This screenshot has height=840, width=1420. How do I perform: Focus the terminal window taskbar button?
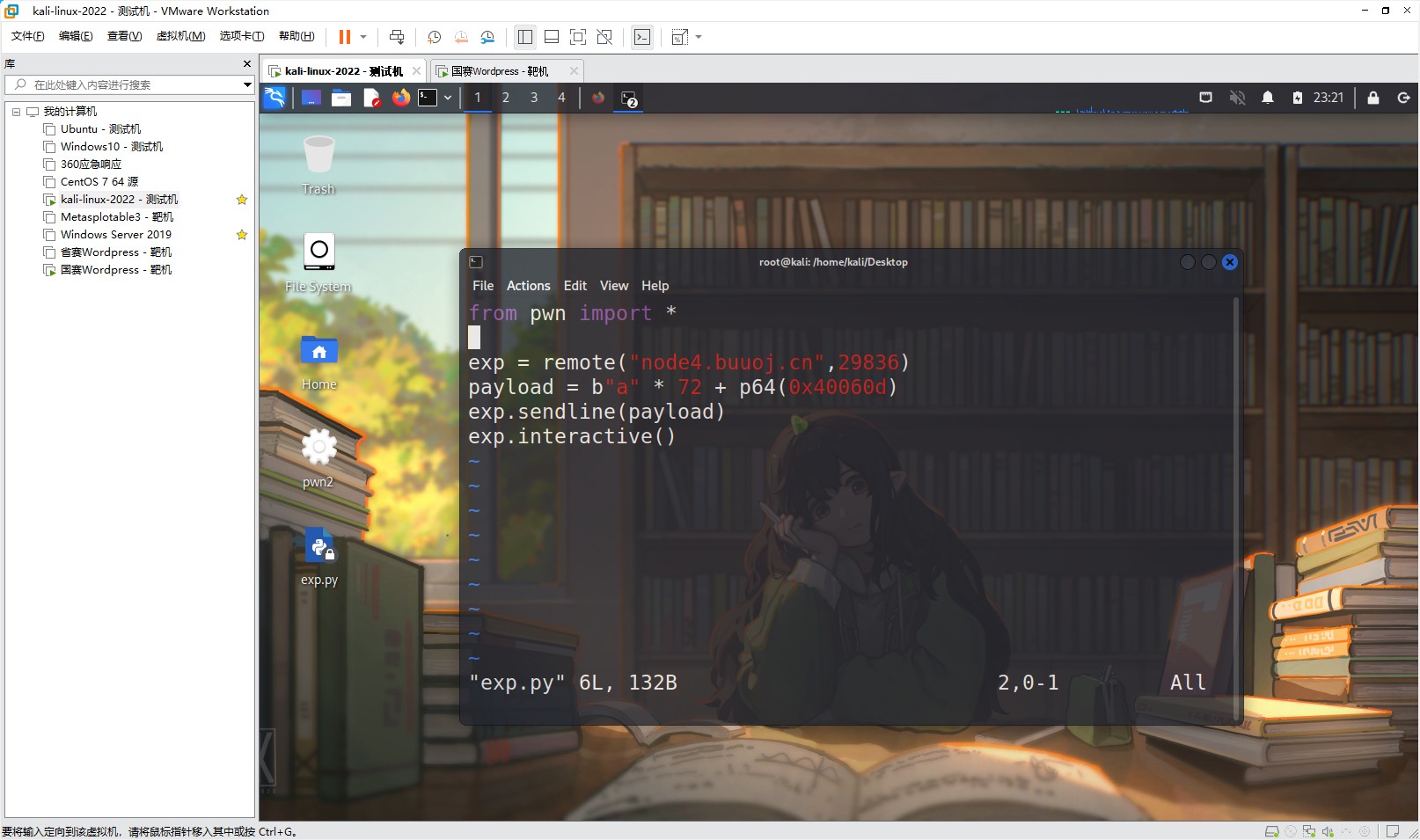(629, 99)
